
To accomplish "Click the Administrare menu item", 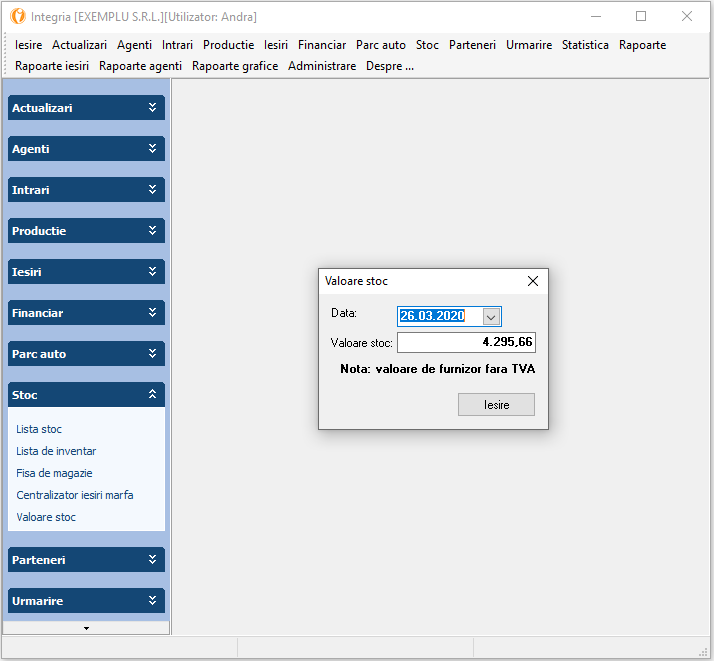I will pos(322,66).
